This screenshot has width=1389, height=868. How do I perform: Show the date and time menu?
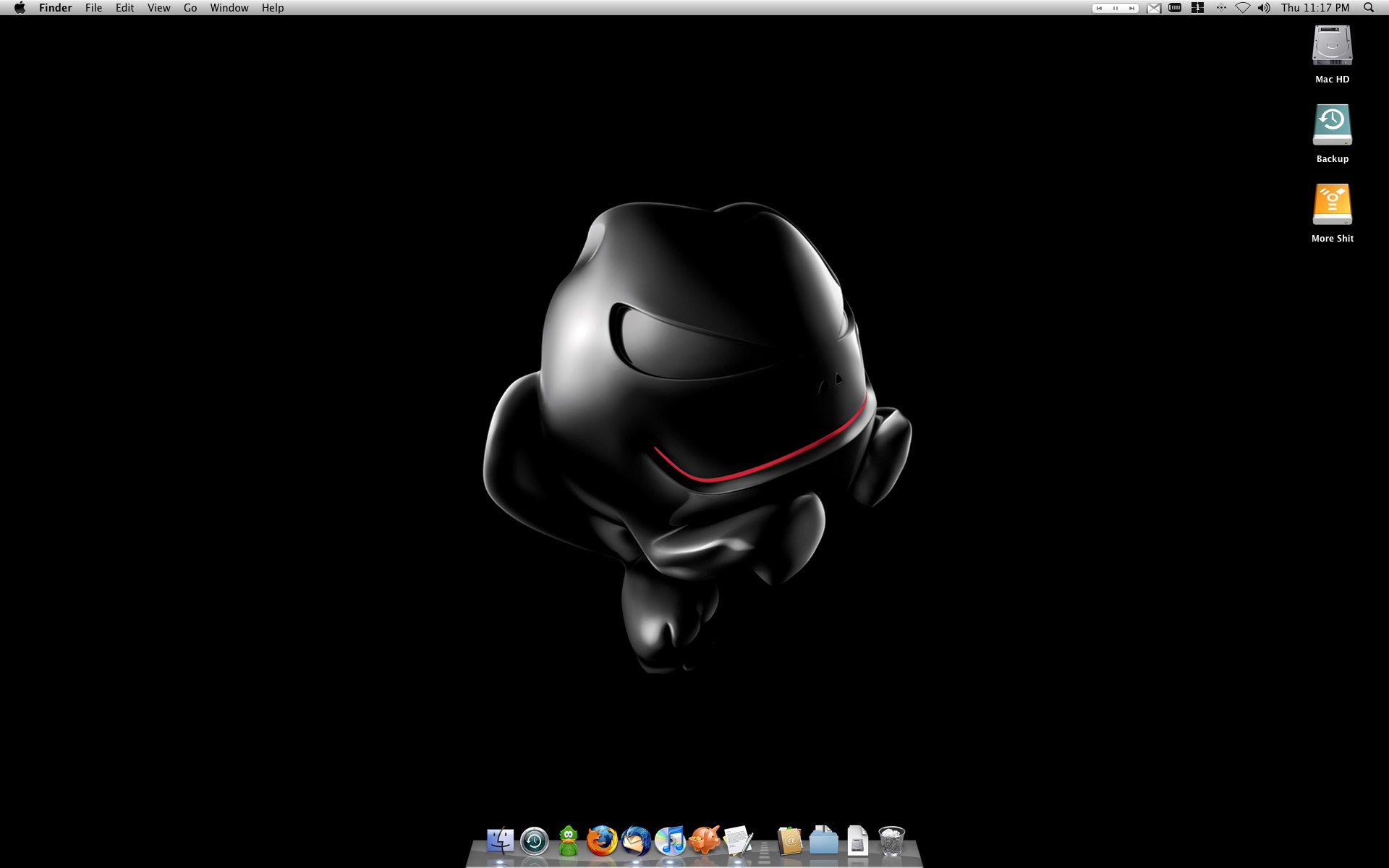point(1315,8)
